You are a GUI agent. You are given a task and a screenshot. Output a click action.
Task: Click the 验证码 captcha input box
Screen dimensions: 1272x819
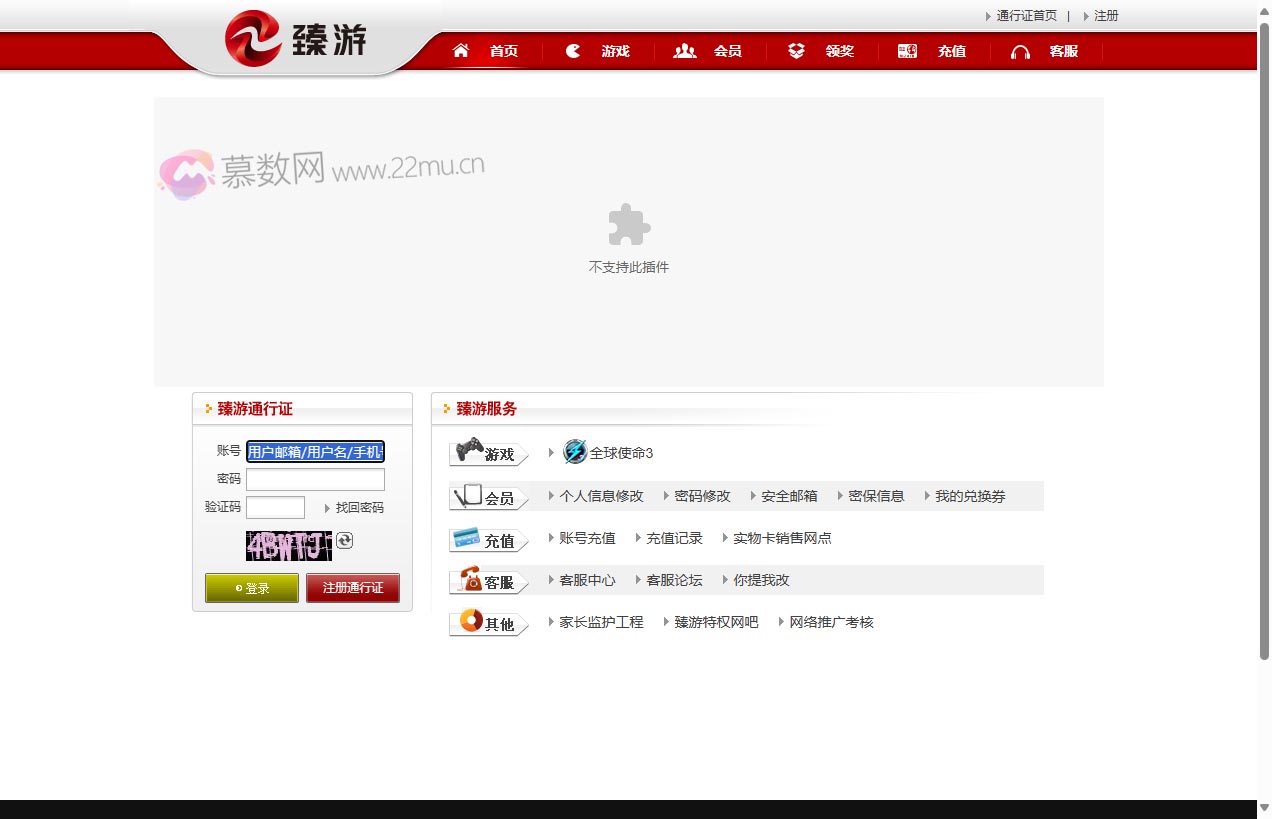275,507
